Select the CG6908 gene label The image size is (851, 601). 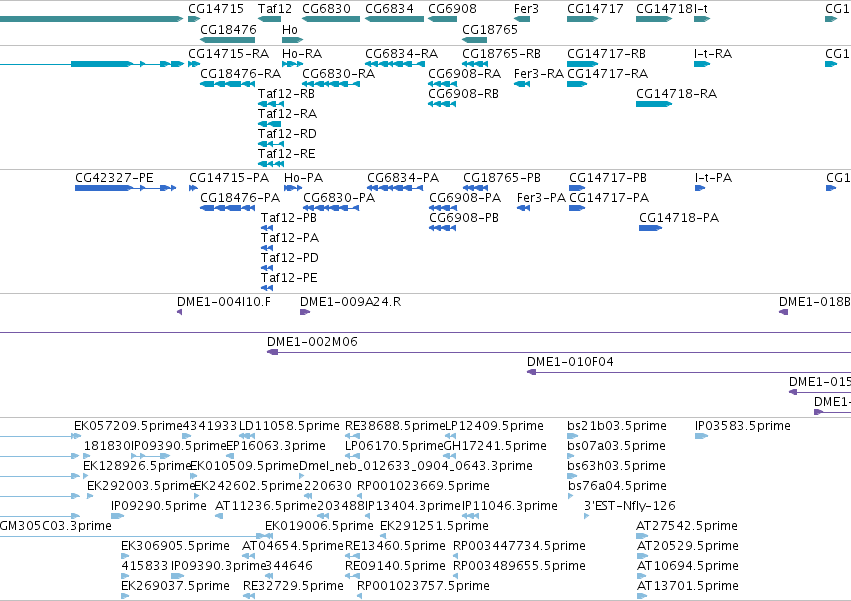[452, 9]
